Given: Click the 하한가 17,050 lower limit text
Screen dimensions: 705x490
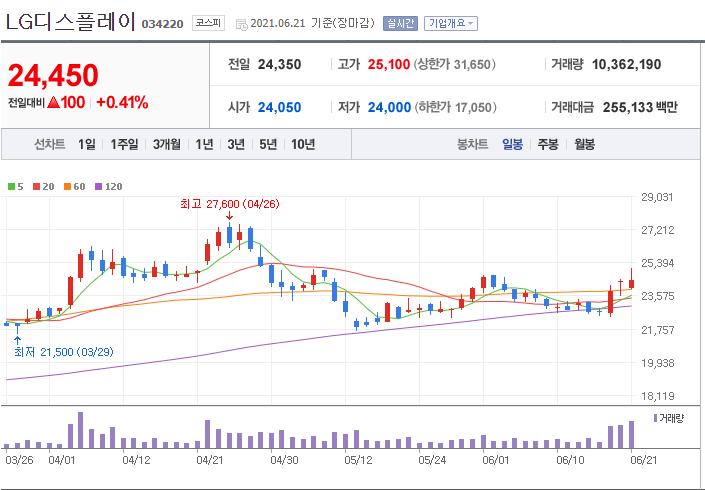Looking at the screenshot, I should point(455,107).
